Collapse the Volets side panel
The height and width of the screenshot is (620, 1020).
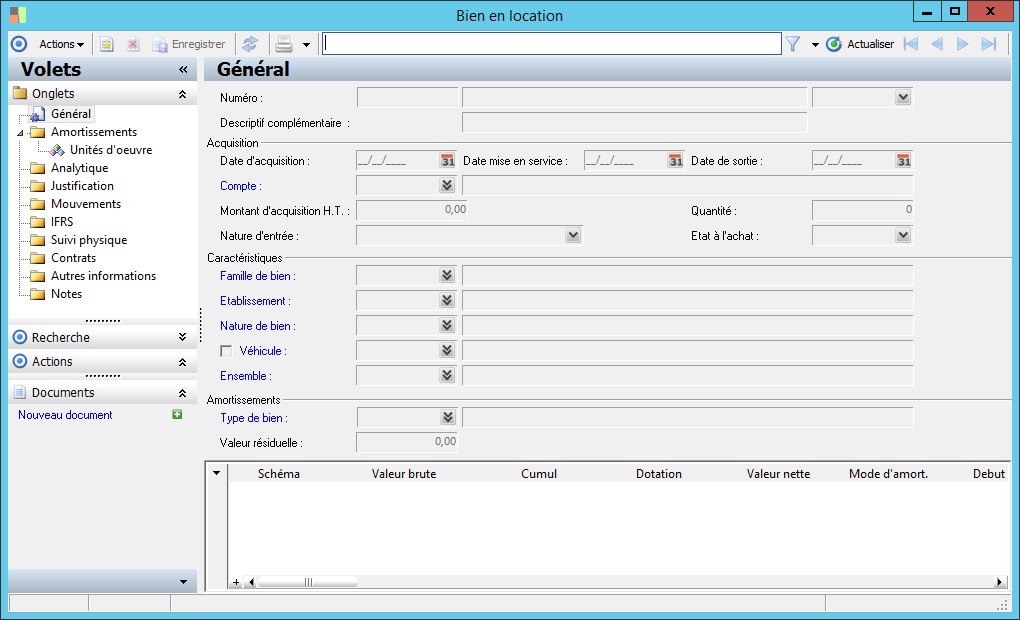click(183, 70)
